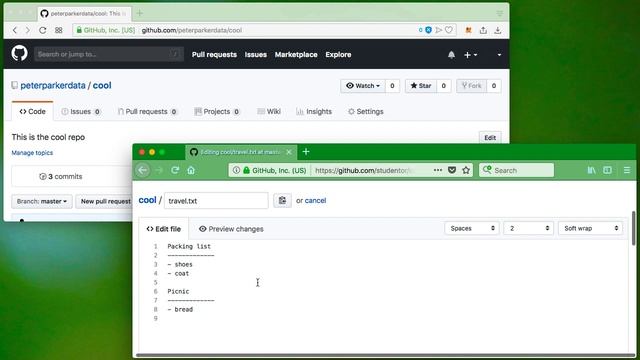Click the cool breadcrumb link in the editor
Screen dimensions: 640x360
point(147,200)
